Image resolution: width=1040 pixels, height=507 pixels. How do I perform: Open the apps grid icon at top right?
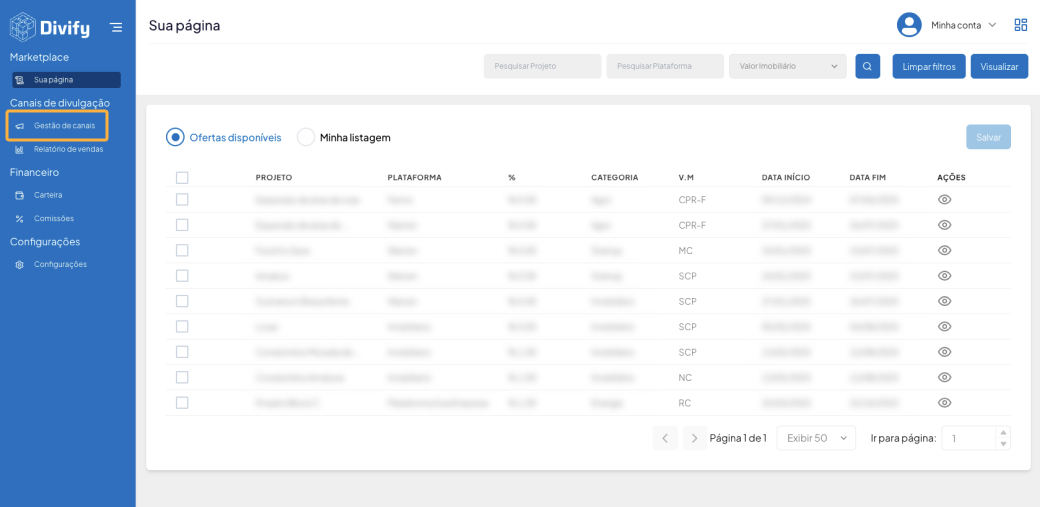(x=1020, y=25)
